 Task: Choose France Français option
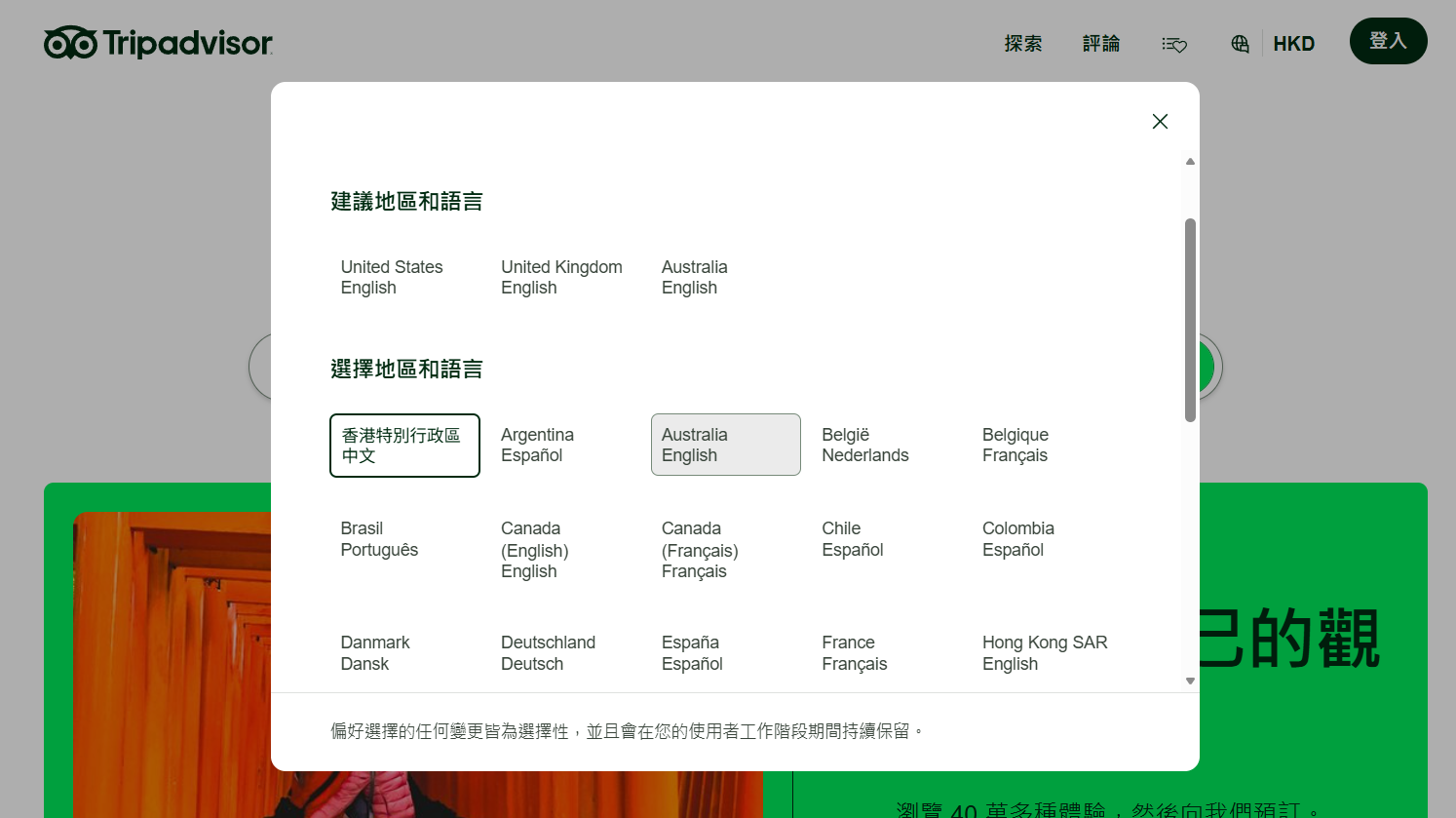(x=886, y=653)
